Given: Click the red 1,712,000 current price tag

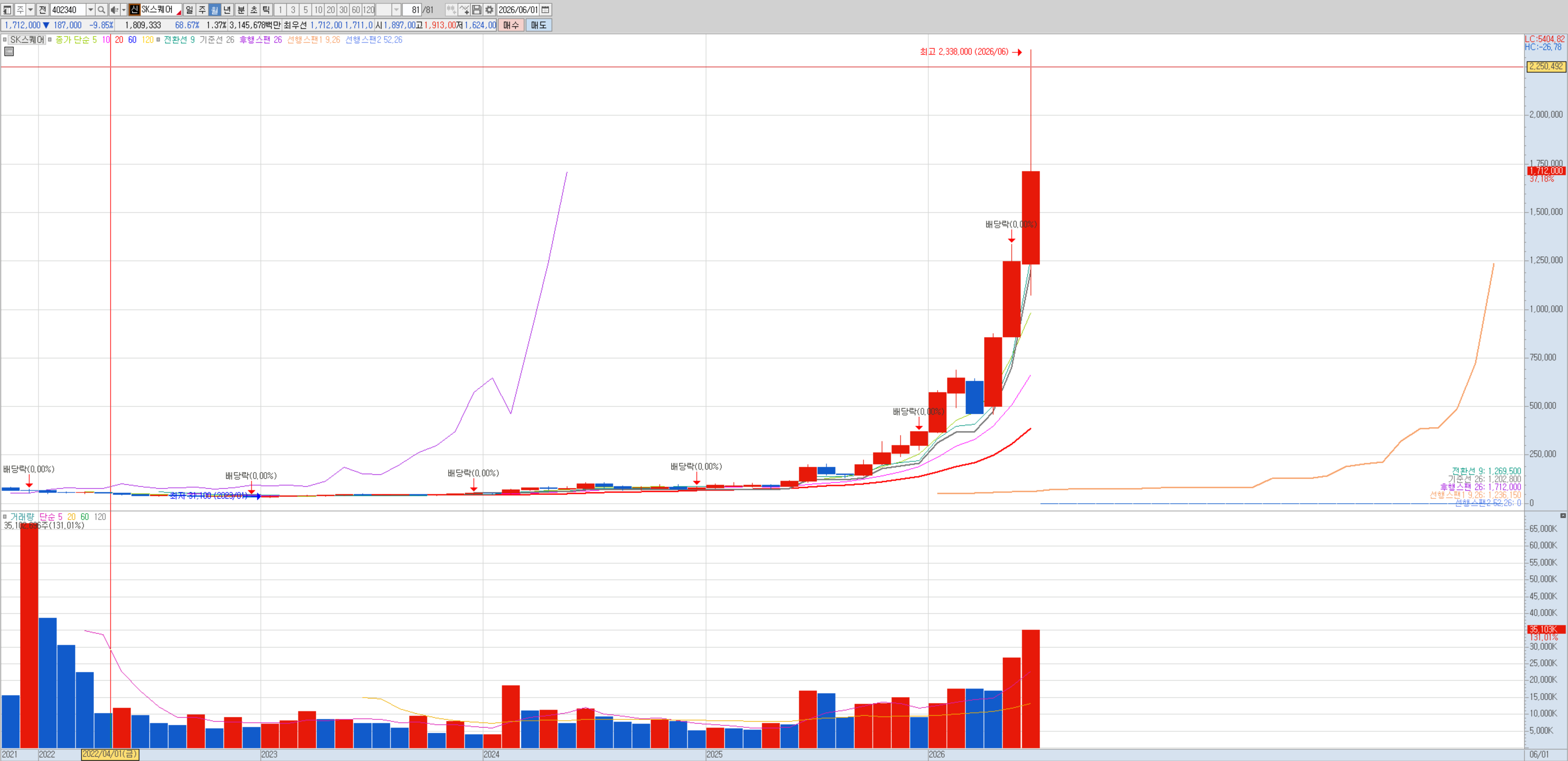Looking at the screenshot, I should 1546,171.
